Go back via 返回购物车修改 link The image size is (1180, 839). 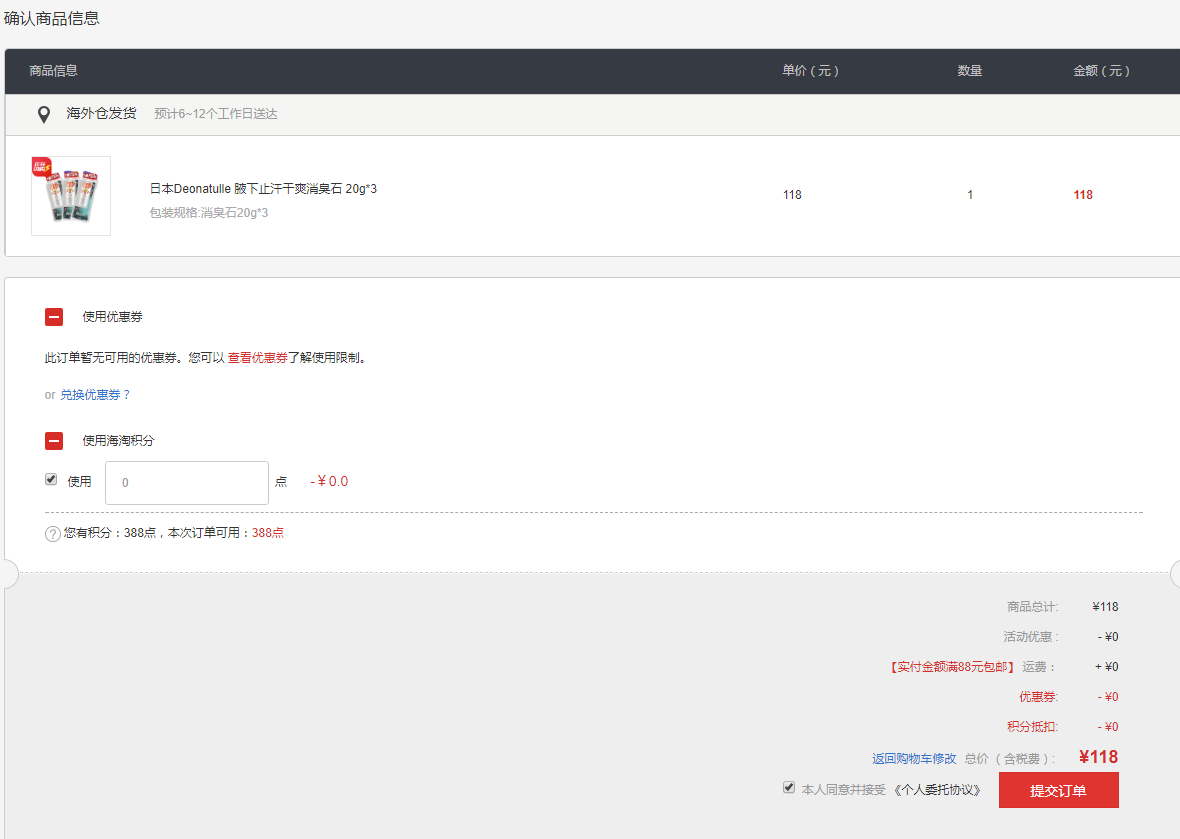coord(914,759)
